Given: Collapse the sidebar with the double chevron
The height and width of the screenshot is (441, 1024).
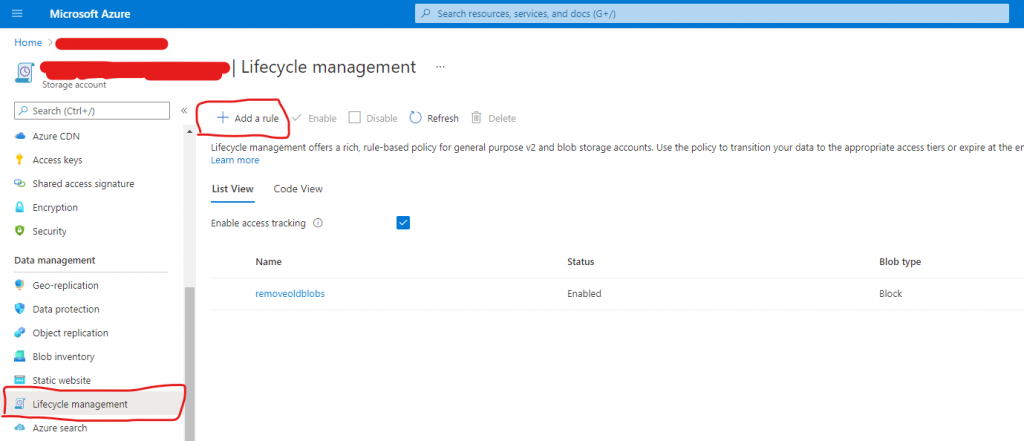Looking at the screenshot, I should coord(184,110).
